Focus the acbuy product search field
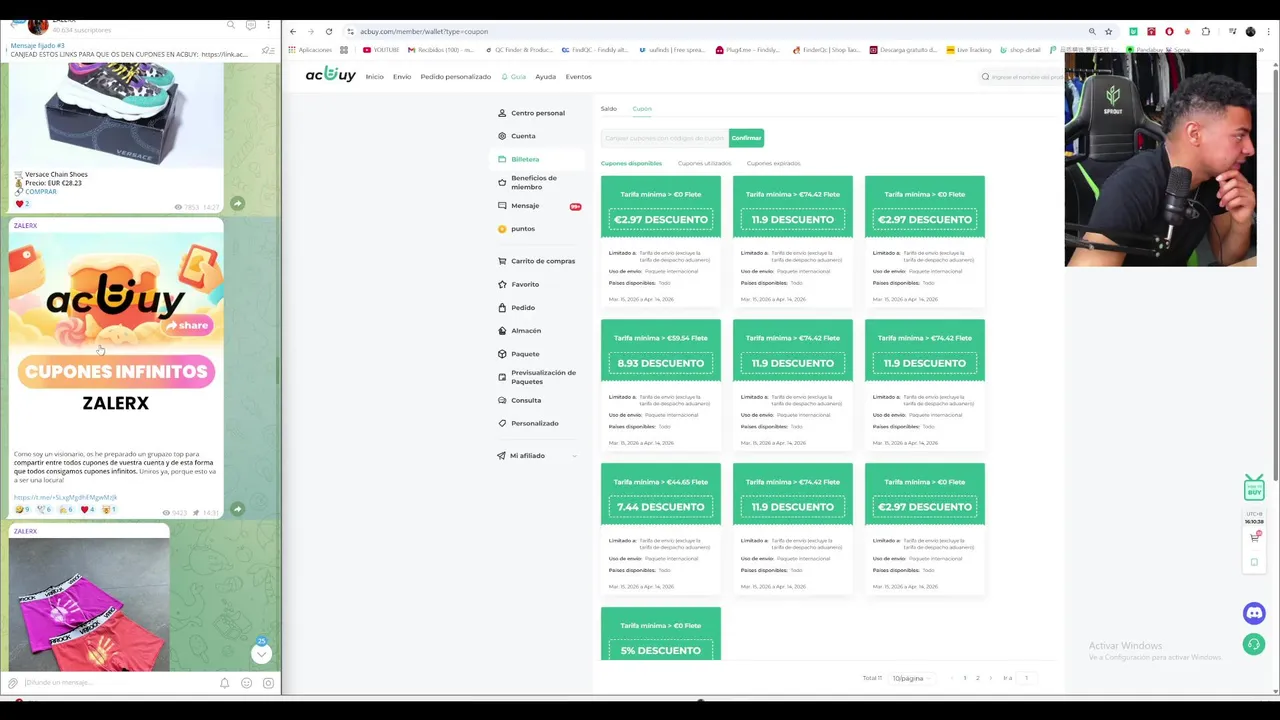Viewport: 1280px width, 720px height. (1022, 77)
